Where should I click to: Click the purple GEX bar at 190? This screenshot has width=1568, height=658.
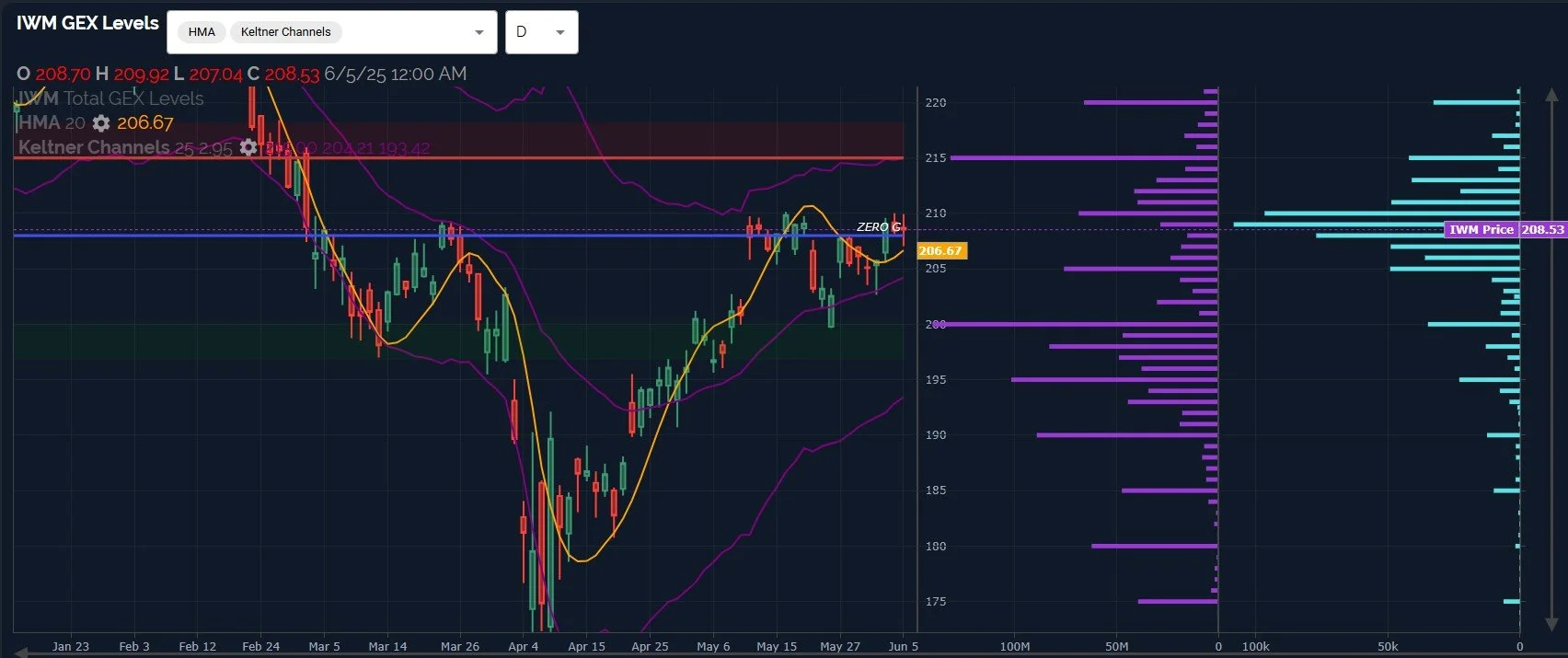[1127, 434]
